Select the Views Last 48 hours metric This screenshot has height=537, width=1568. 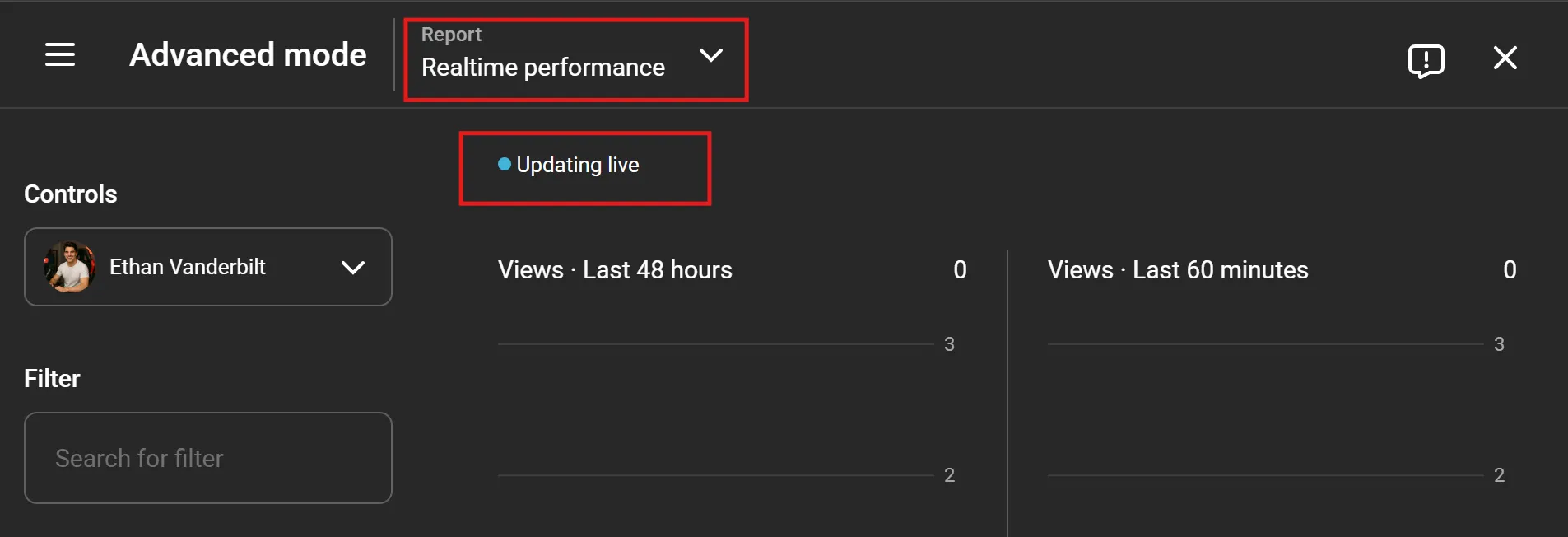(x=615, y=269)
